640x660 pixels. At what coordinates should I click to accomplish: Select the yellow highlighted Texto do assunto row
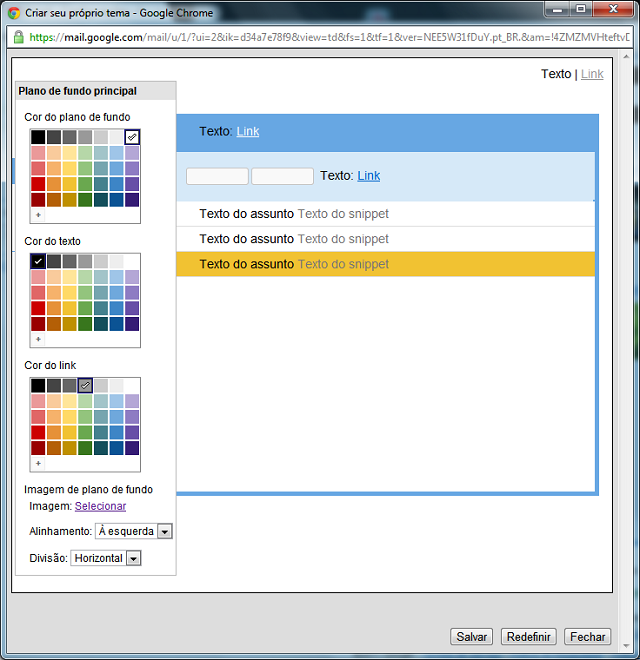click(385, 264)
